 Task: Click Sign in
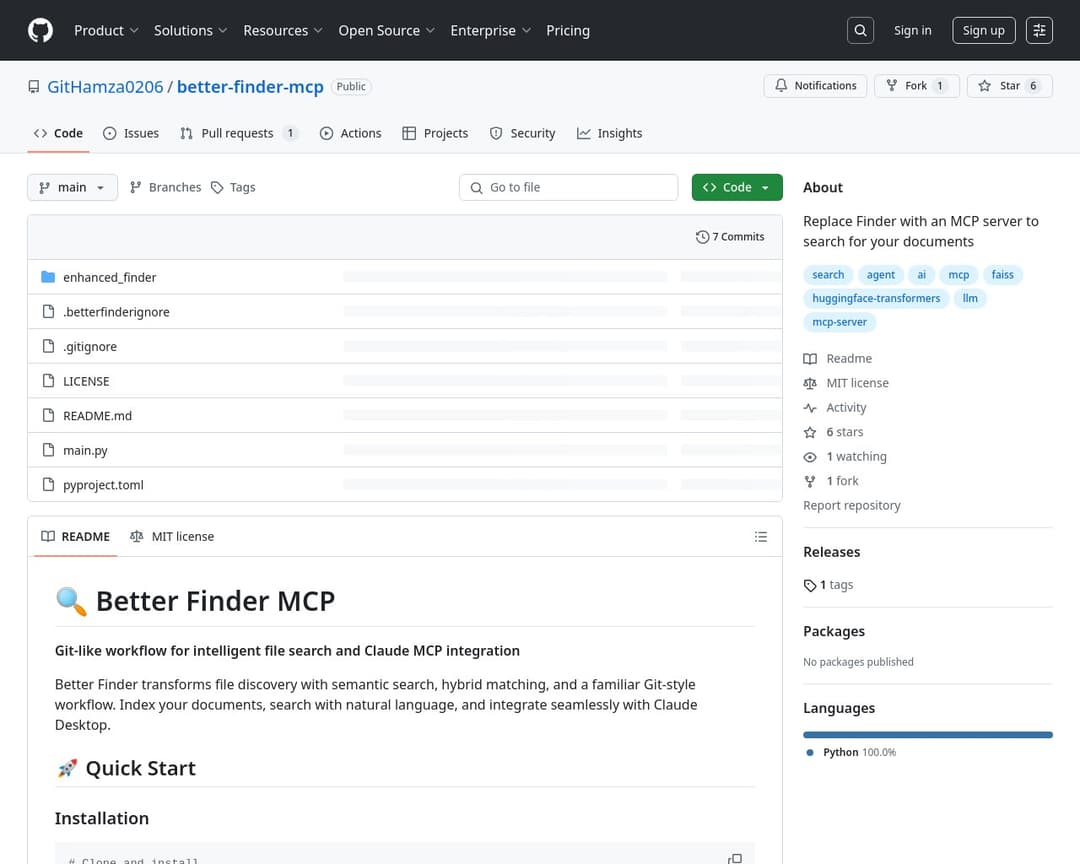913,30
